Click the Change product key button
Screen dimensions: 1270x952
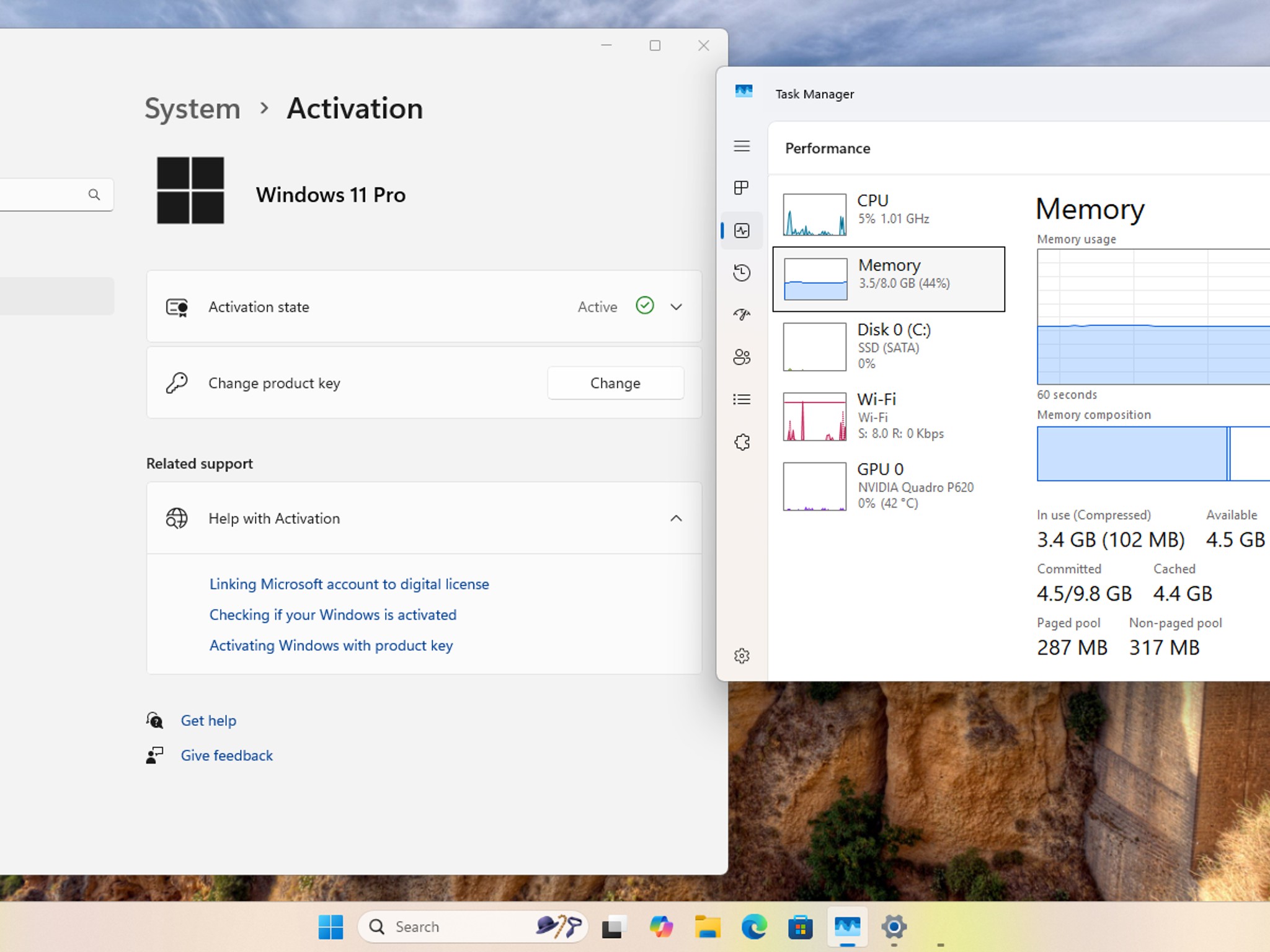615,383
